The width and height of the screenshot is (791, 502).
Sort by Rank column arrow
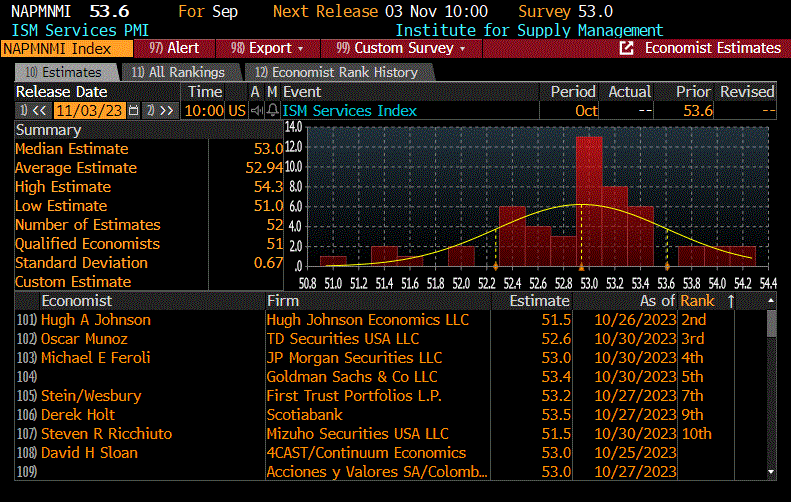(x=731, y=301)
